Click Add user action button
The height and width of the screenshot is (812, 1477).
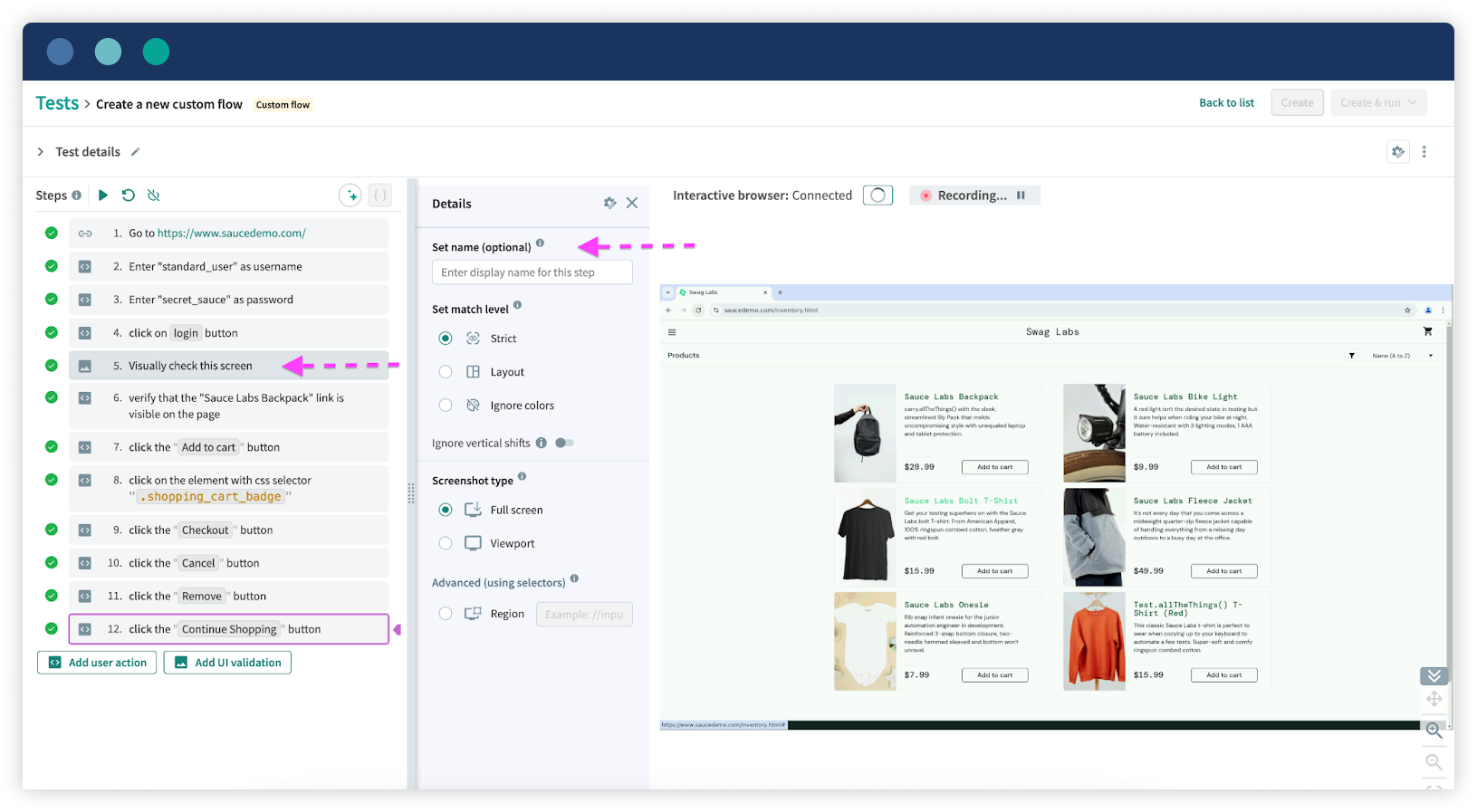(97, 663)
